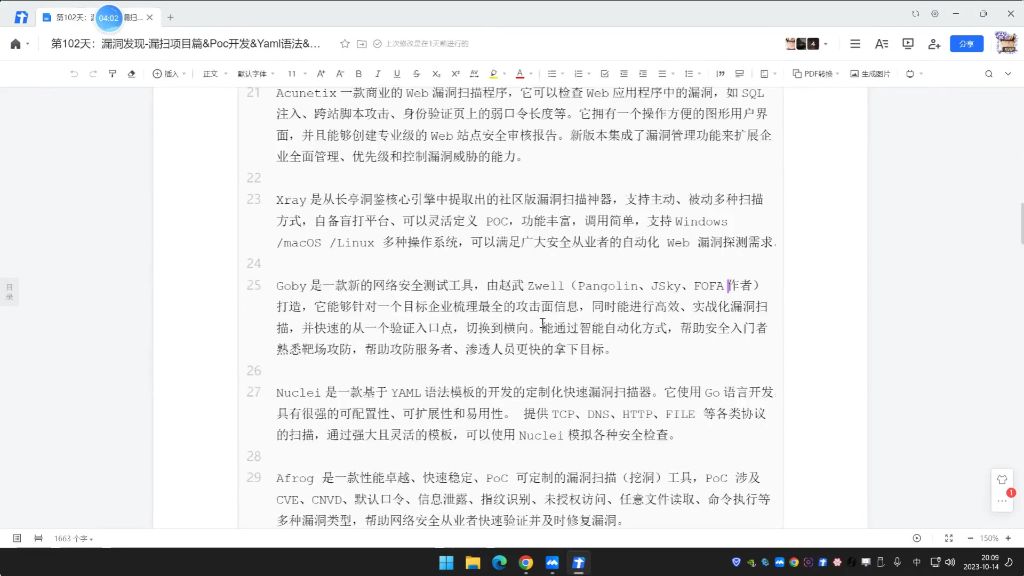1024x576 pixels.
Task: Apply yellow highlight color
Action: [494, 74]
